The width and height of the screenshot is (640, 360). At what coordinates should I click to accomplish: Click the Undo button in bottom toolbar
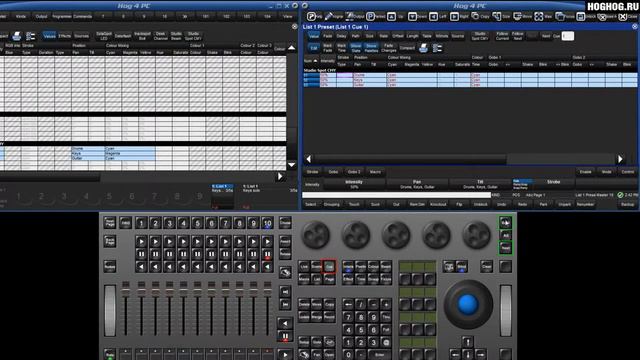point(502,204)
